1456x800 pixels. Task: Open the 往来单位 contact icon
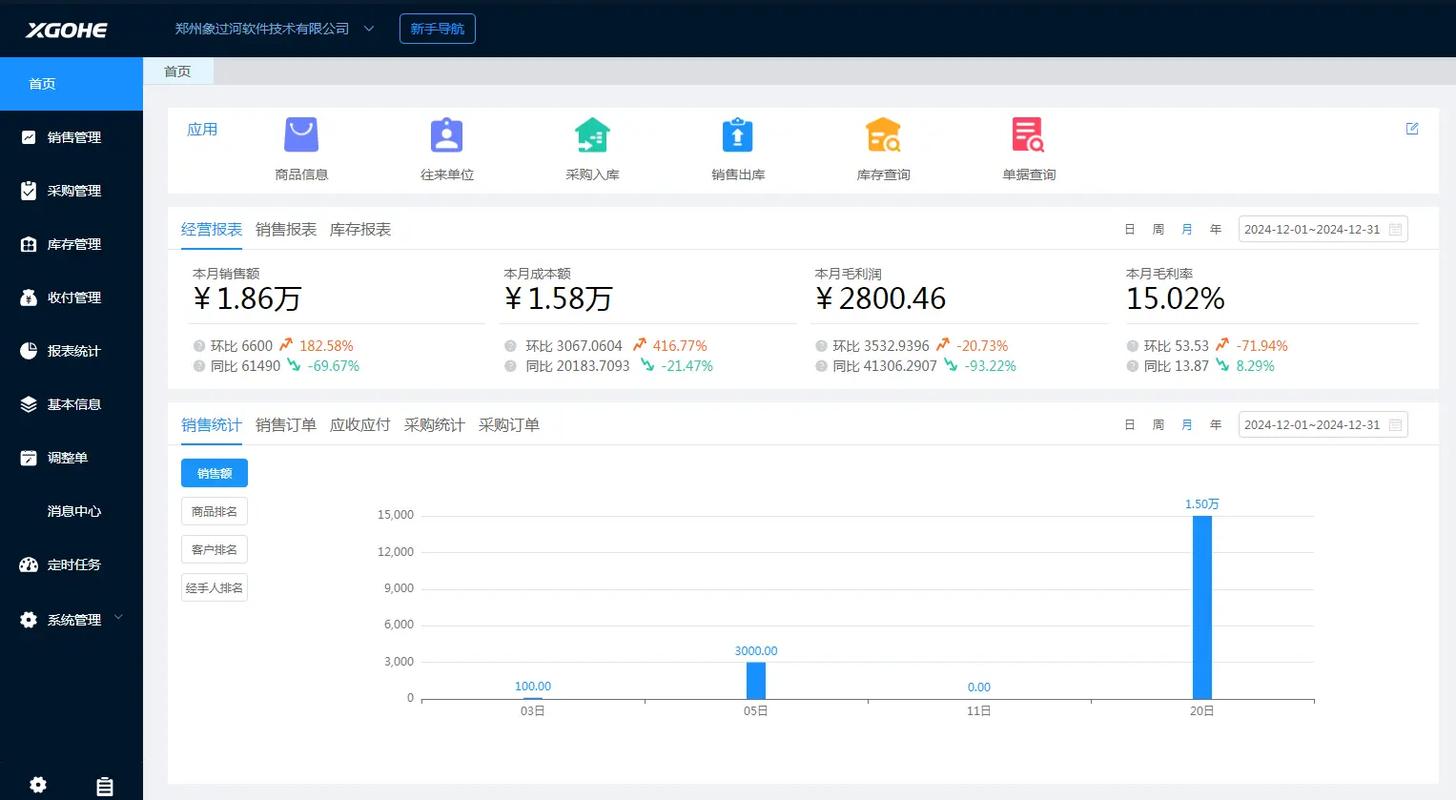[447, 135]
